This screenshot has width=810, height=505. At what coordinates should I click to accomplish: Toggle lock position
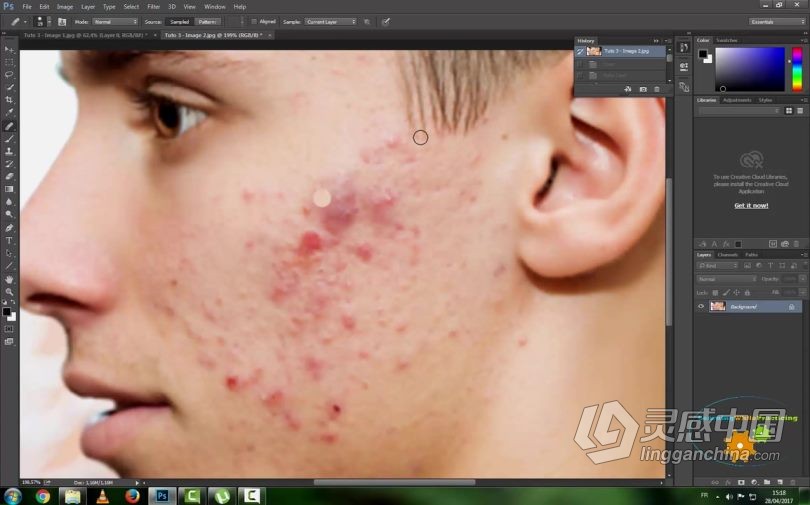click(x=737, y=293)
